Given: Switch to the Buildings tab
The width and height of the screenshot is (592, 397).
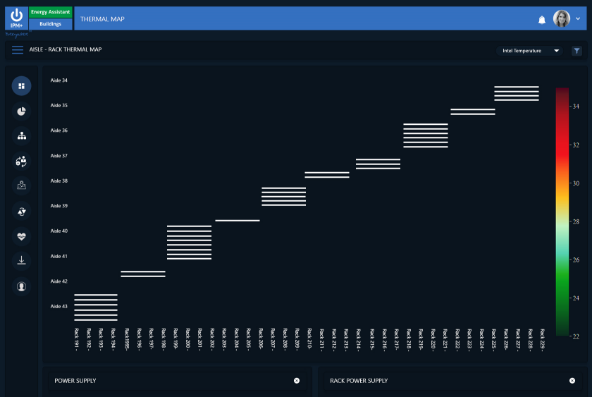Looking at the screenshot, I should click(51, 24).
